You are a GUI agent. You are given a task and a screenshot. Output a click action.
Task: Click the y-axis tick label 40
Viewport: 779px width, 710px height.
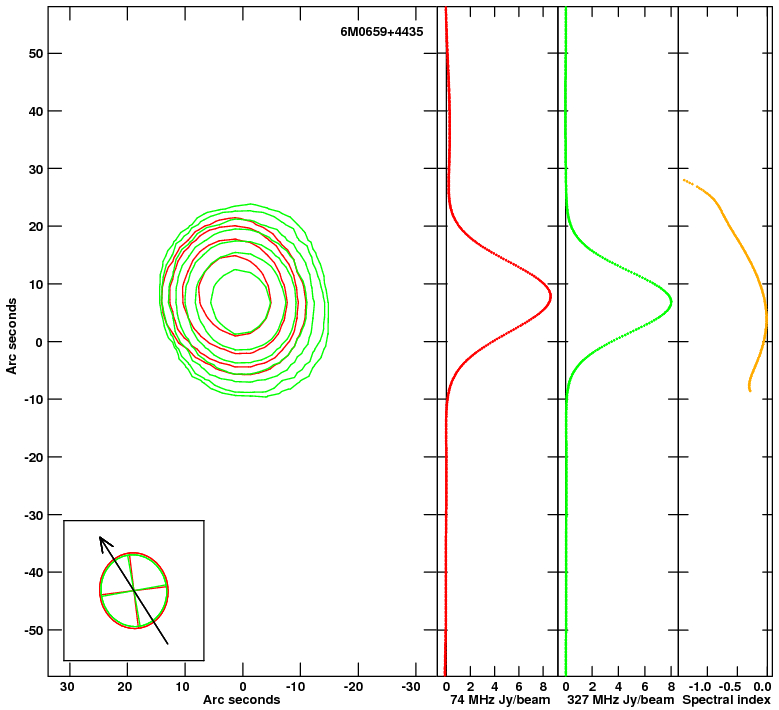coord(36,111)
